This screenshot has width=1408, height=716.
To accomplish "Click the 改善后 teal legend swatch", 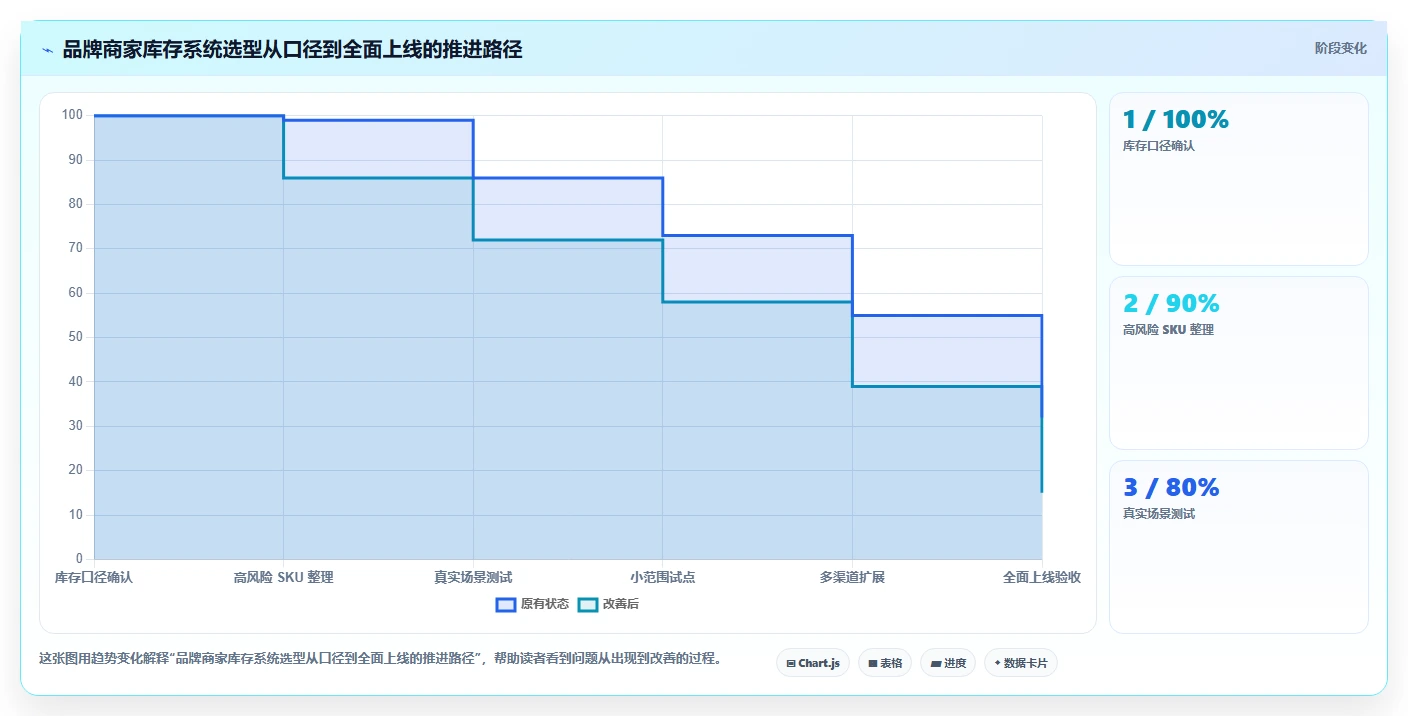I will coord(588,604).
